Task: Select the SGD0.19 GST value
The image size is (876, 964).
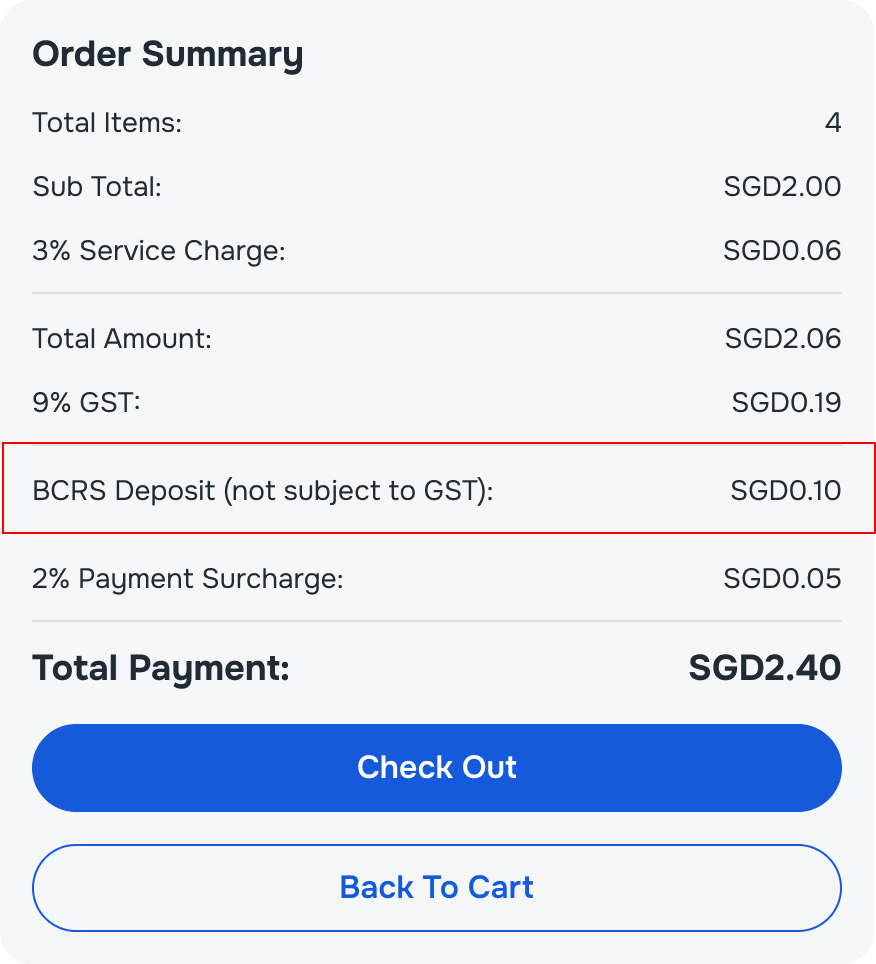Action: (x=786, y=403)
